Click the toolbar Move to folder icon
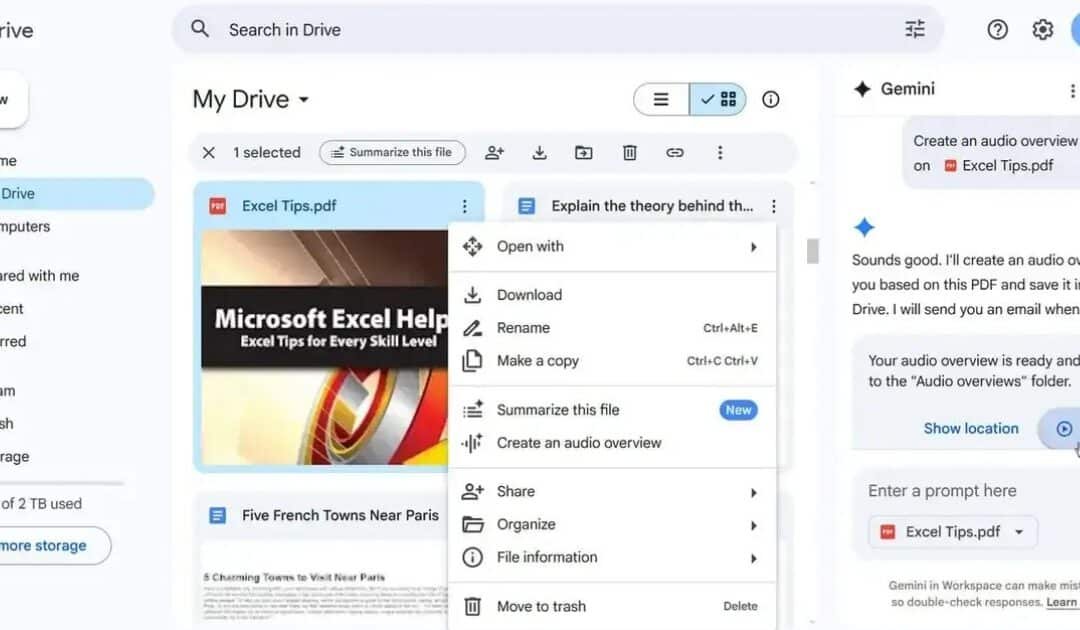Viewport: 1080px width, 630px height. 583,153
